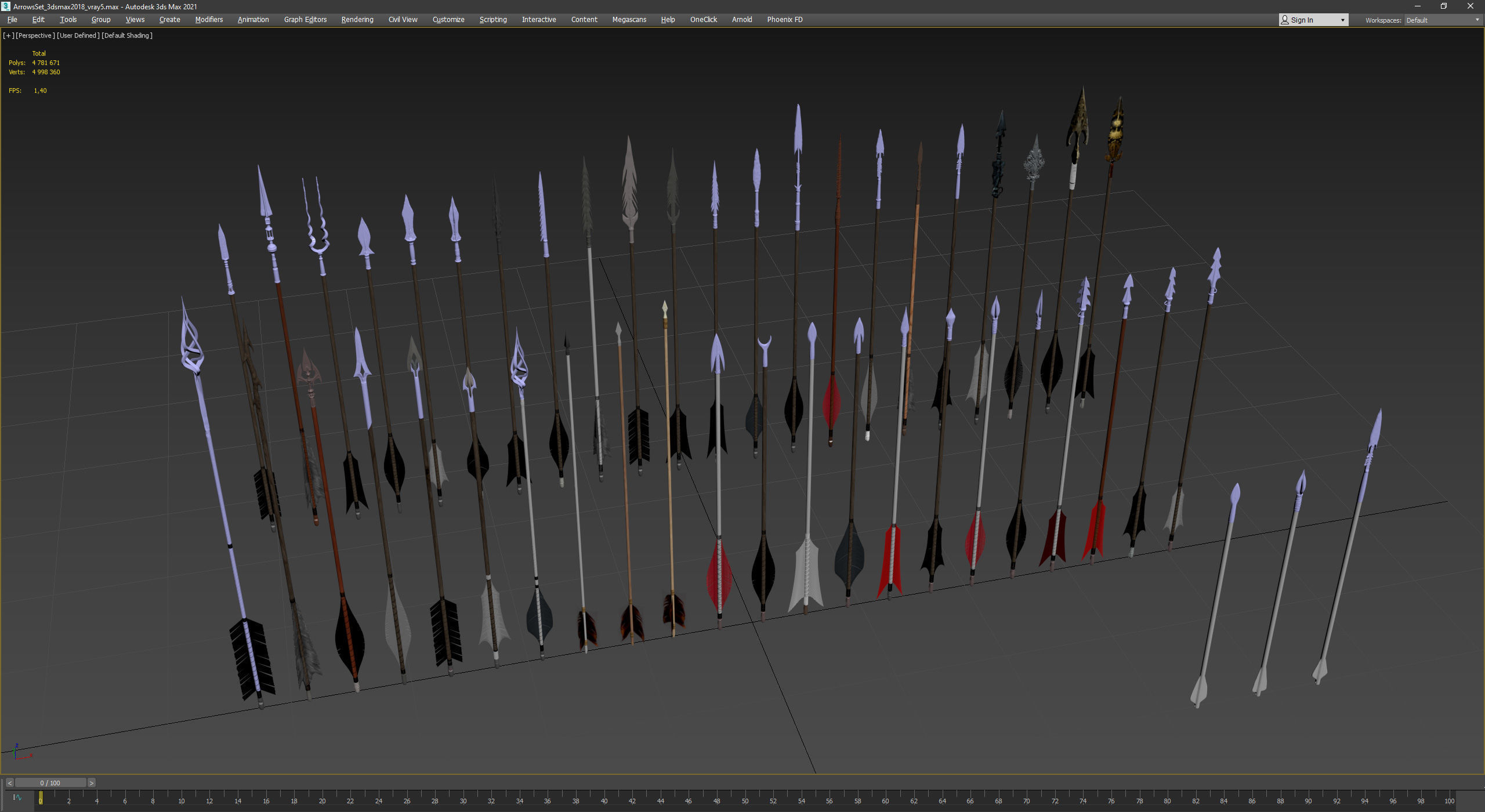Viewport: 1485px width, 812px height.
Task: Click the previous frame arrow button
Action: tap(9, 783)
